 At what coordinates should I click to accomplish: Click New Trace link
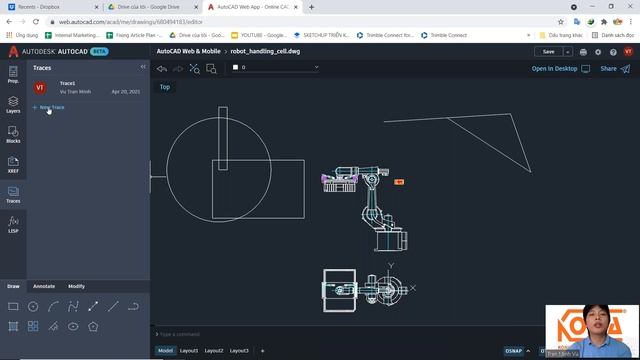(x=48, y=107)
